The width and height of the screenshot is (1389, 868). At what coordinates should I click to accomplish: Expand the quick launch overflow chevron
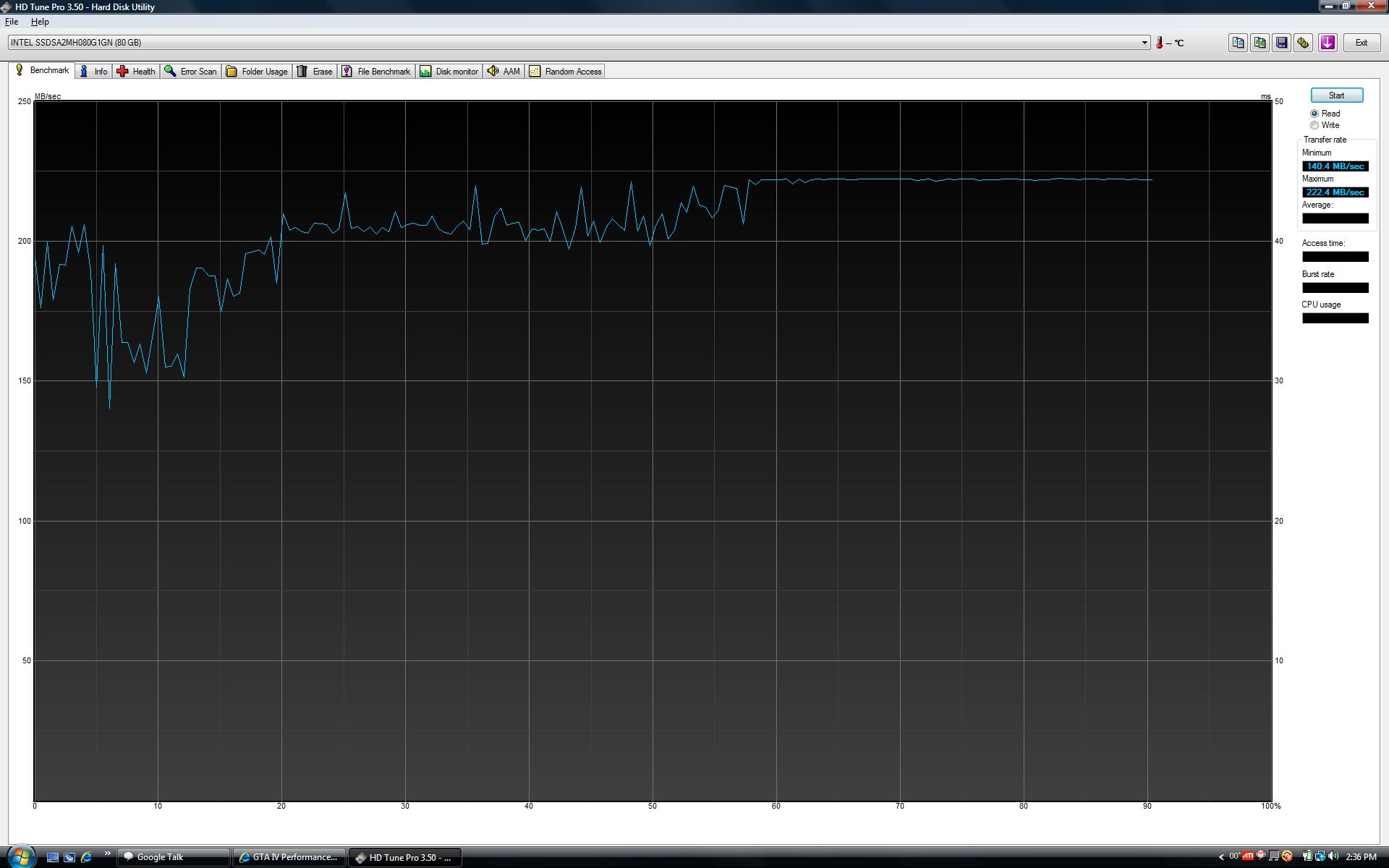pyautogui.click(x=107, y=854)
